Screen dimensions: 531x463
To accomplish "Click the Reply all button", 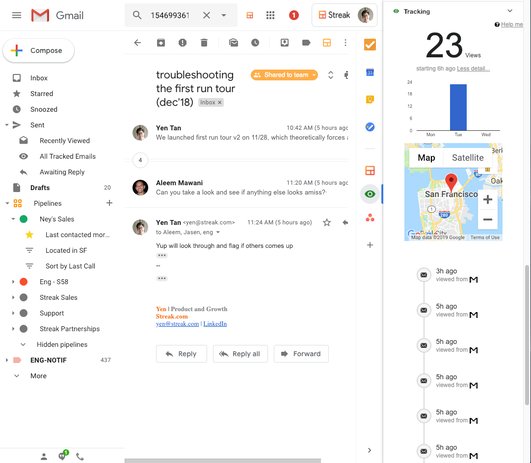I will click(x=240, y=354).
